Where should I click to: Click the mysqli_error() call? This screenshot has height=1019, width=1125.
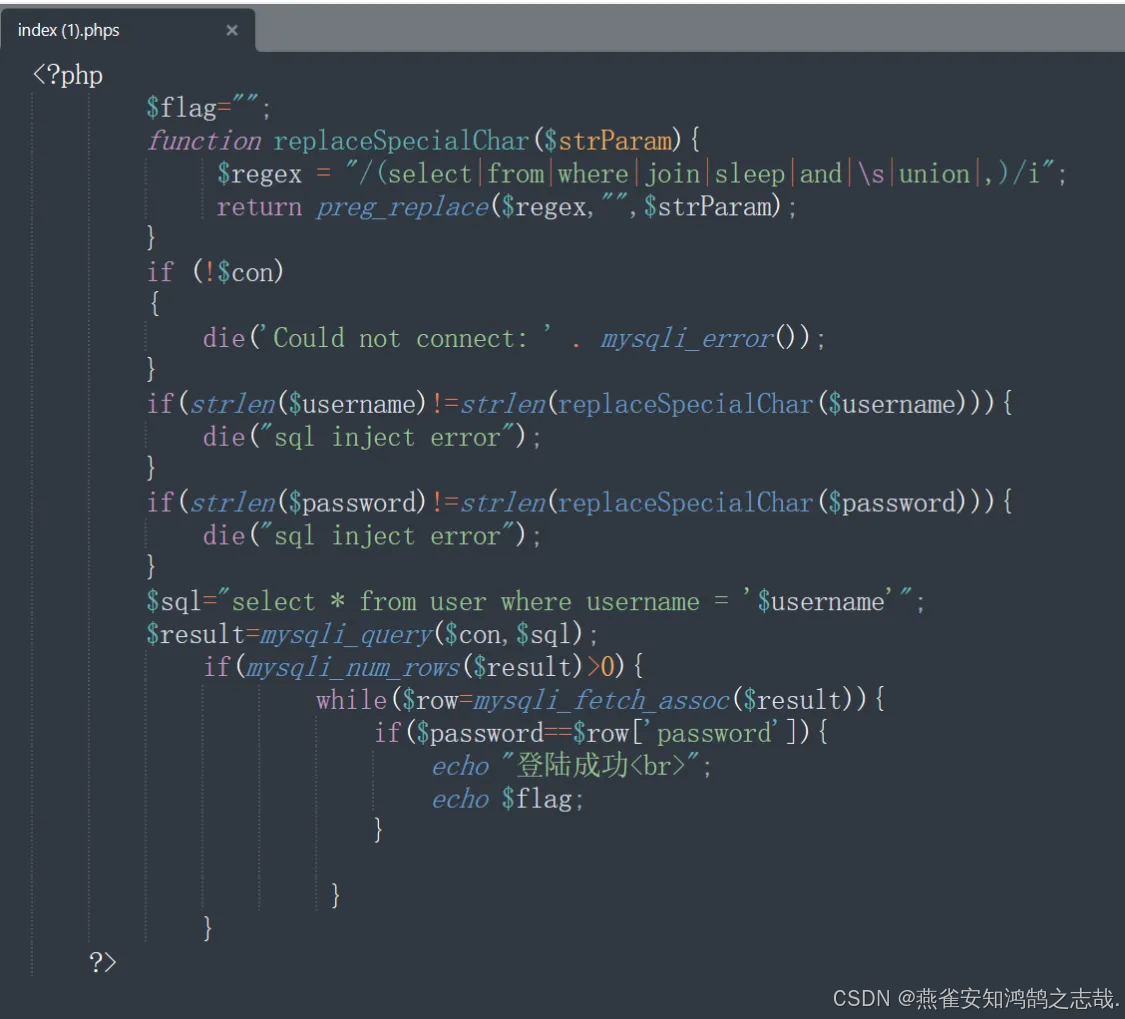705,337
